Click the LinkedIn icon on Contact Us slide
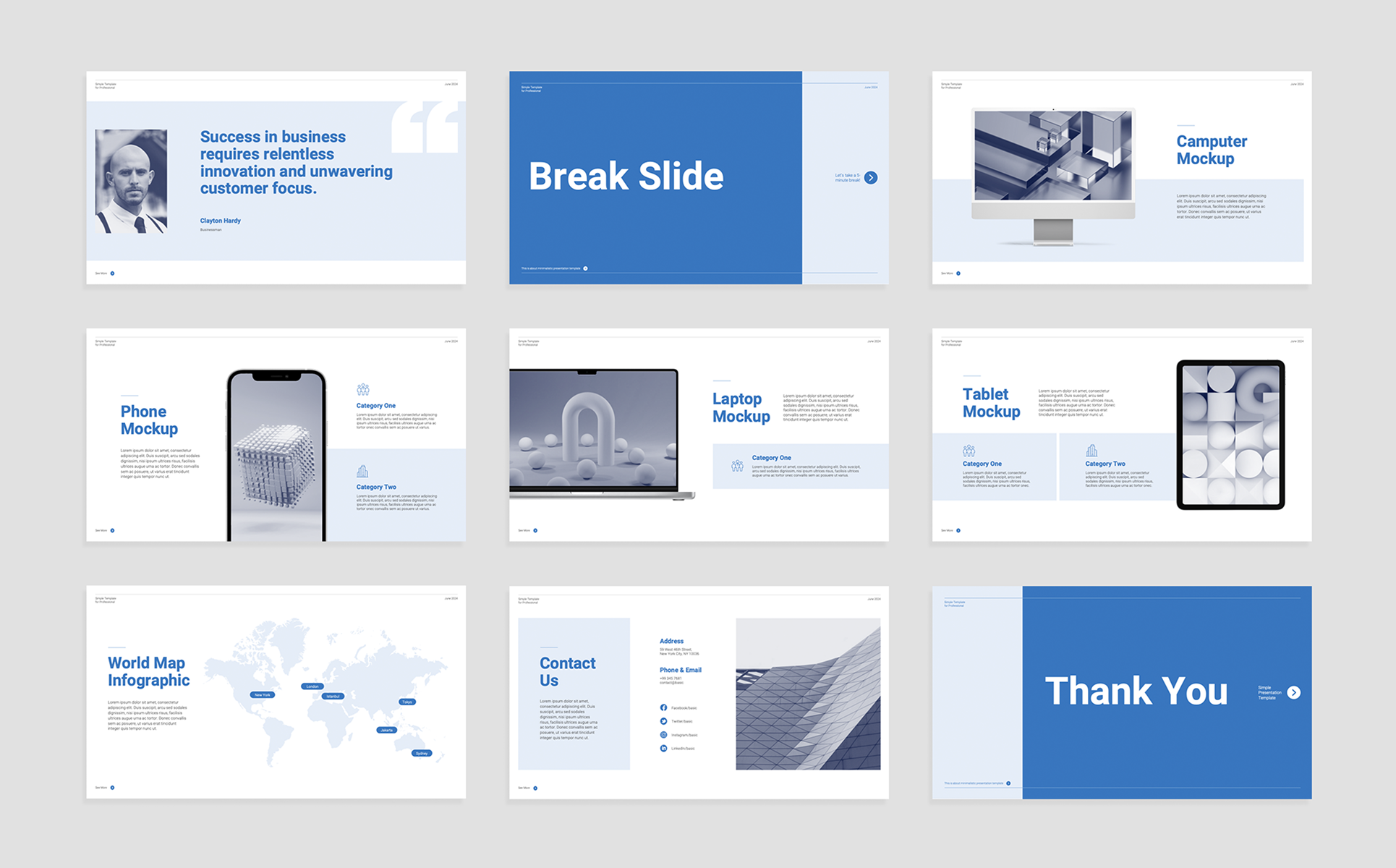1396x868 pixels. tap(663, 749)
